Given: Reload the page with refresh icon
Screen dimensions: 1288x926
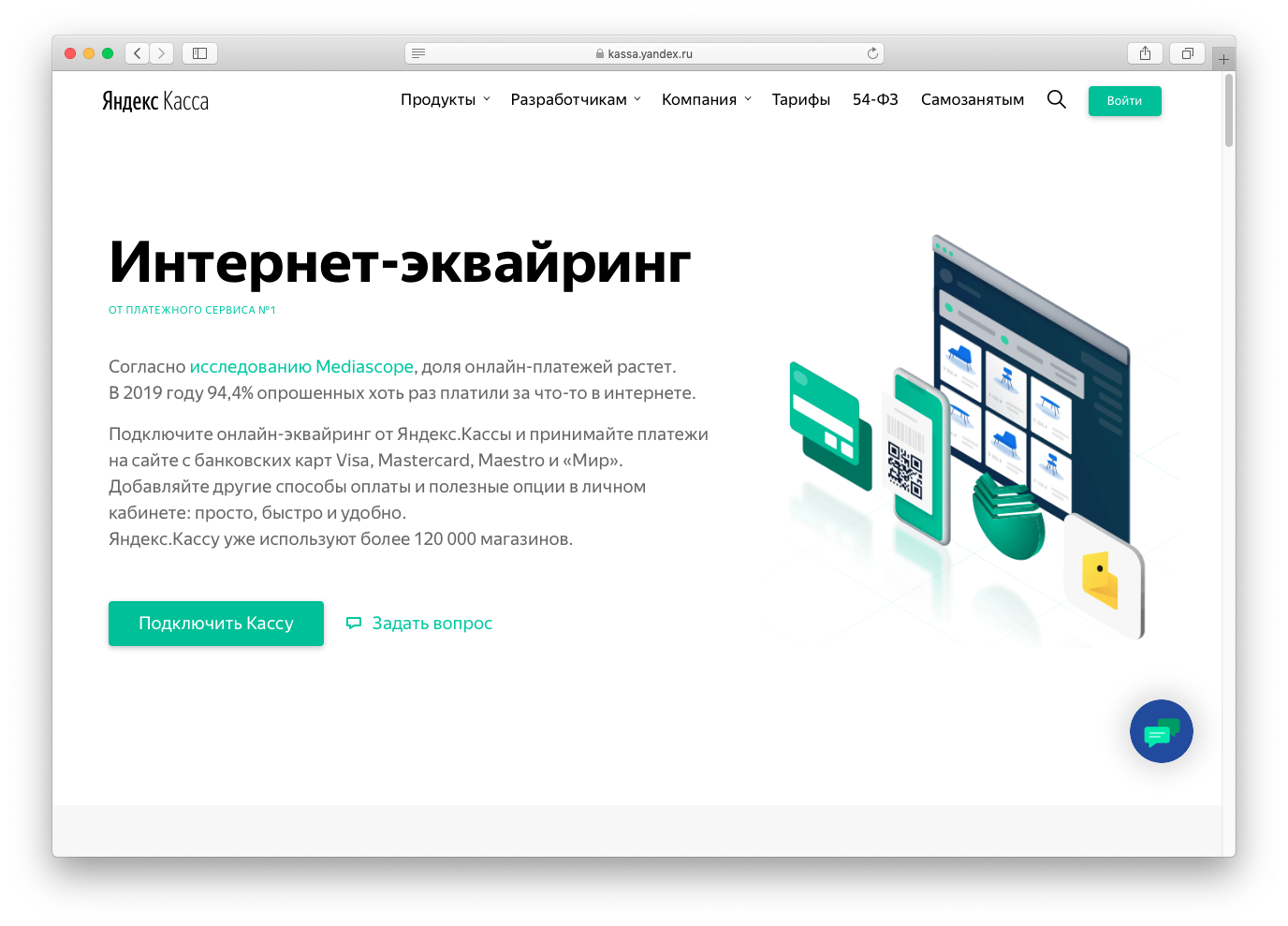Looking at the screenshot, I should (872, 53).
